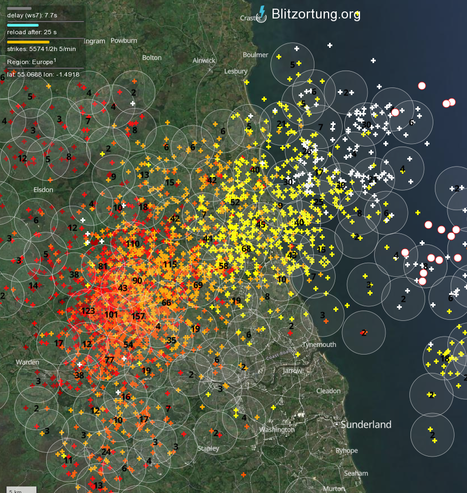Click the Cleadon place label
The image size is (467, 493).
coord(328,391)
